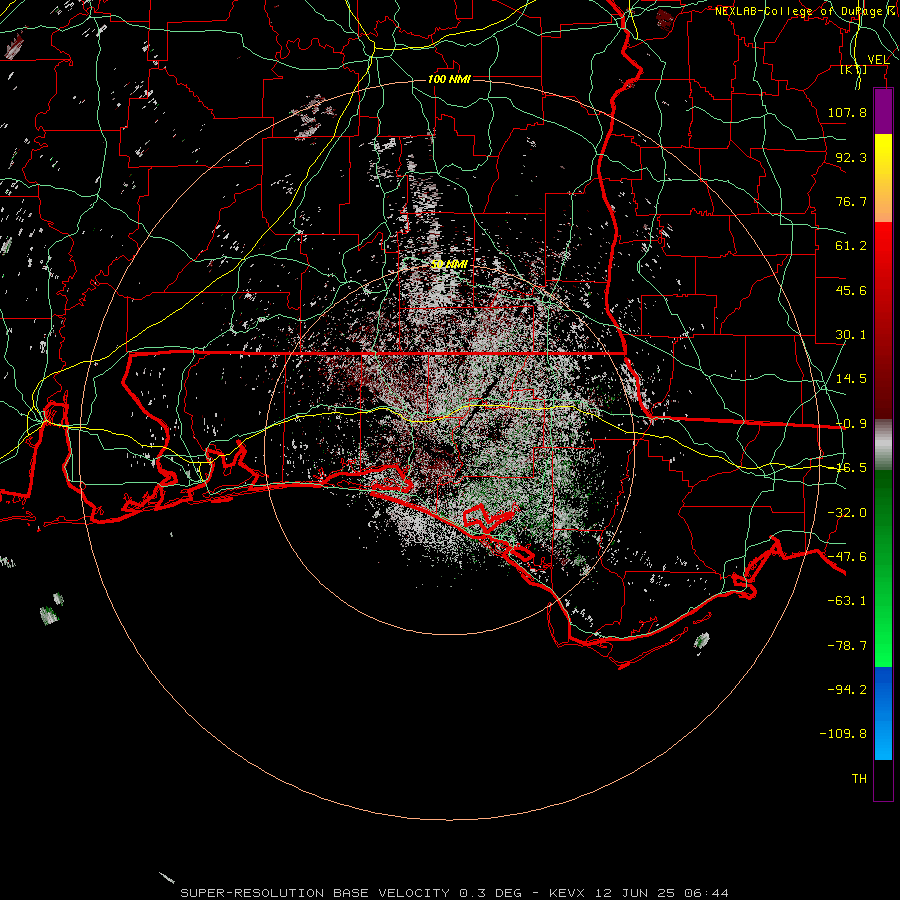Image resolution: width=900 pixels, height=900 pixels.
Task: Click the 14.5 value on velocity scale
Action: point(851,379)
